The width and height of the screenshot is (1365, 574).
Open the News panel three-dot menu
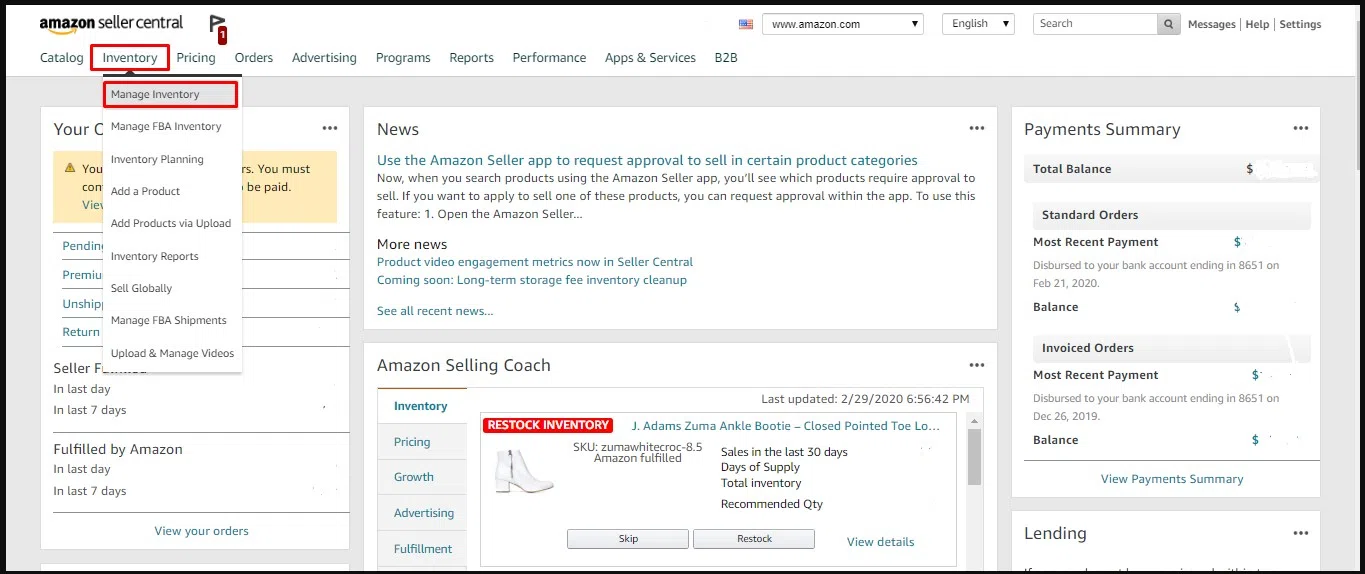(x=977, y=128)
